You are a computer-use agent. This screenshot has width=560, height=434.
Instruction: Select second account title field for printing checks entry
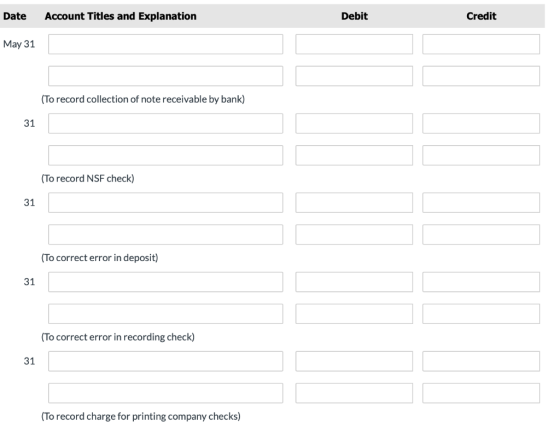pos(165,393)
